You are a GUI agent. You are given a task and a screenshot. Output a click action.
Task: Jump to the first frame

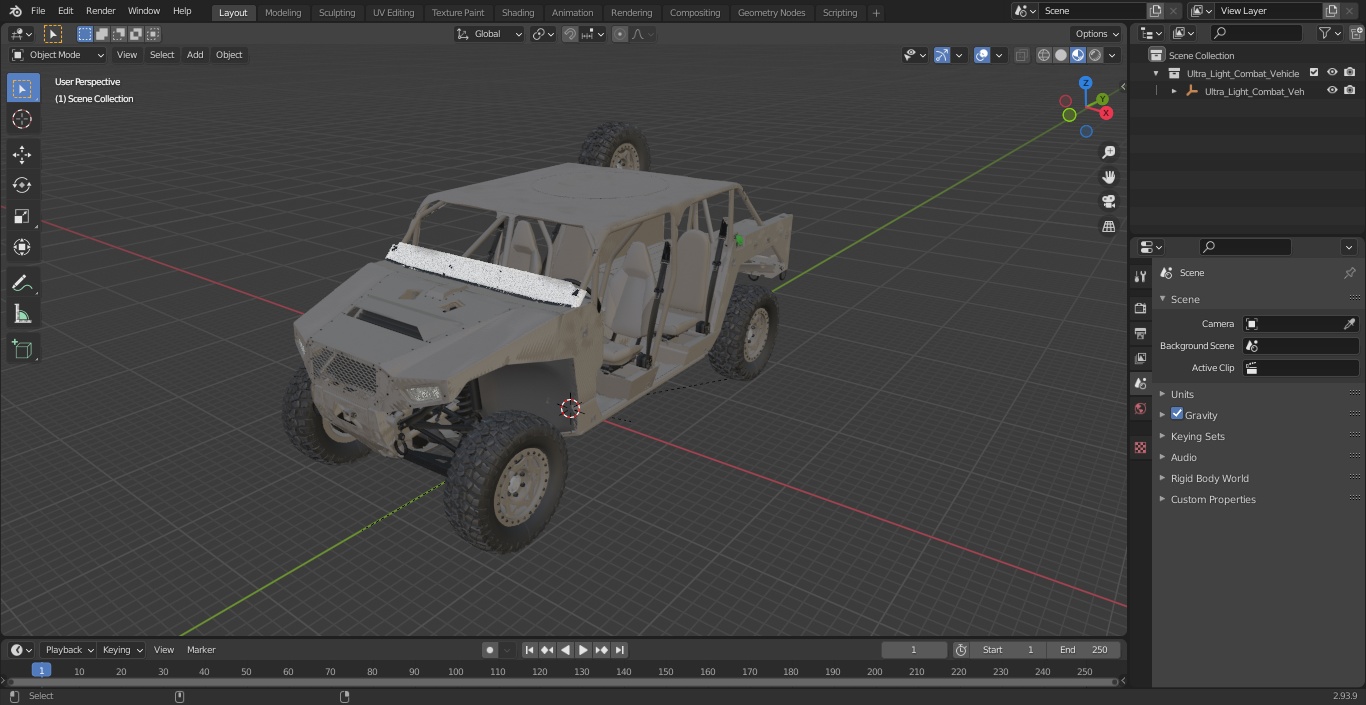530,650
